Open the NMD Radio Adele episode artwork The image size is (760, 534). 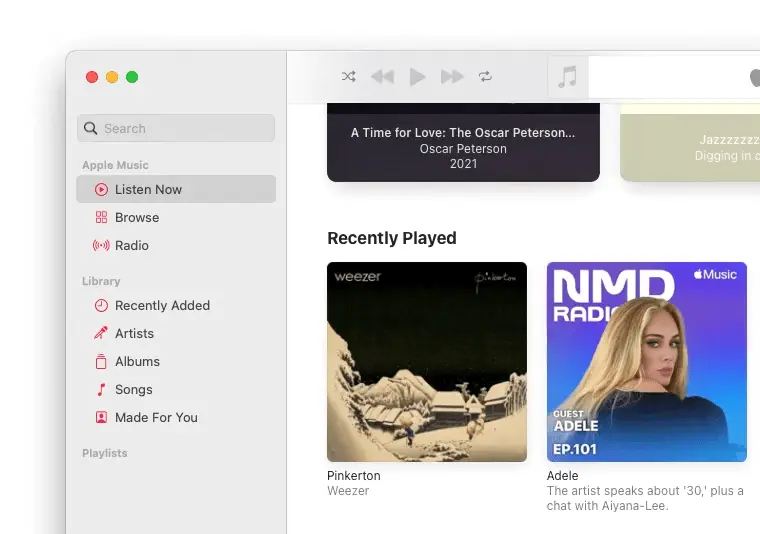pos(646,362)
